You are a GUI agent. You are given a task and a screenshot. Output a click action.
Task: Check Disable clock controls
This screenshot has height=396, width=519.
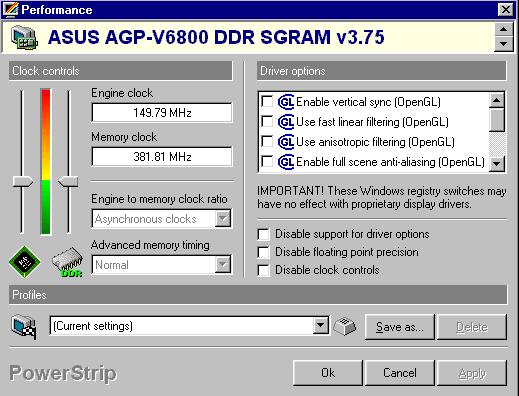[263, 270]
